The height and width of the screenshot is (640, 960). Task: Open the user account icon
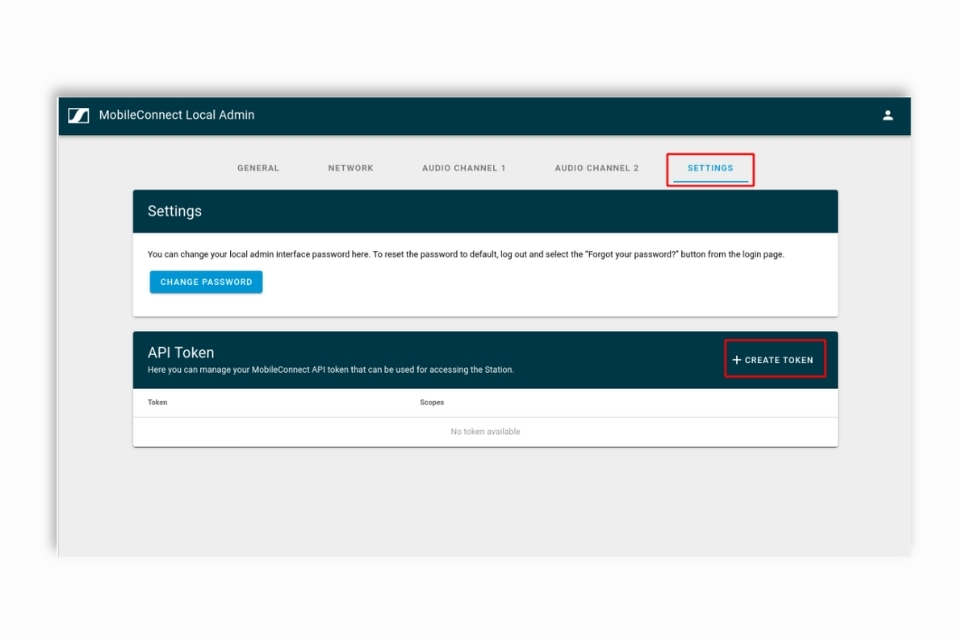[887, 115]
